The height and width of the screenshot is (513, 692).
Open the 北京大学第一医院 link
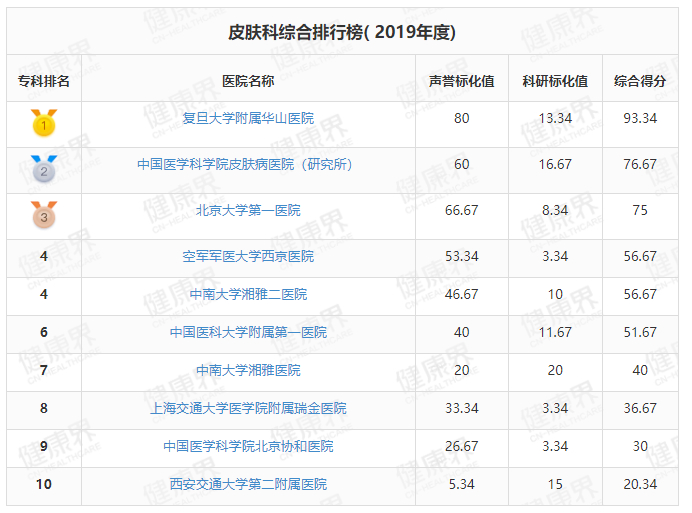248,210
